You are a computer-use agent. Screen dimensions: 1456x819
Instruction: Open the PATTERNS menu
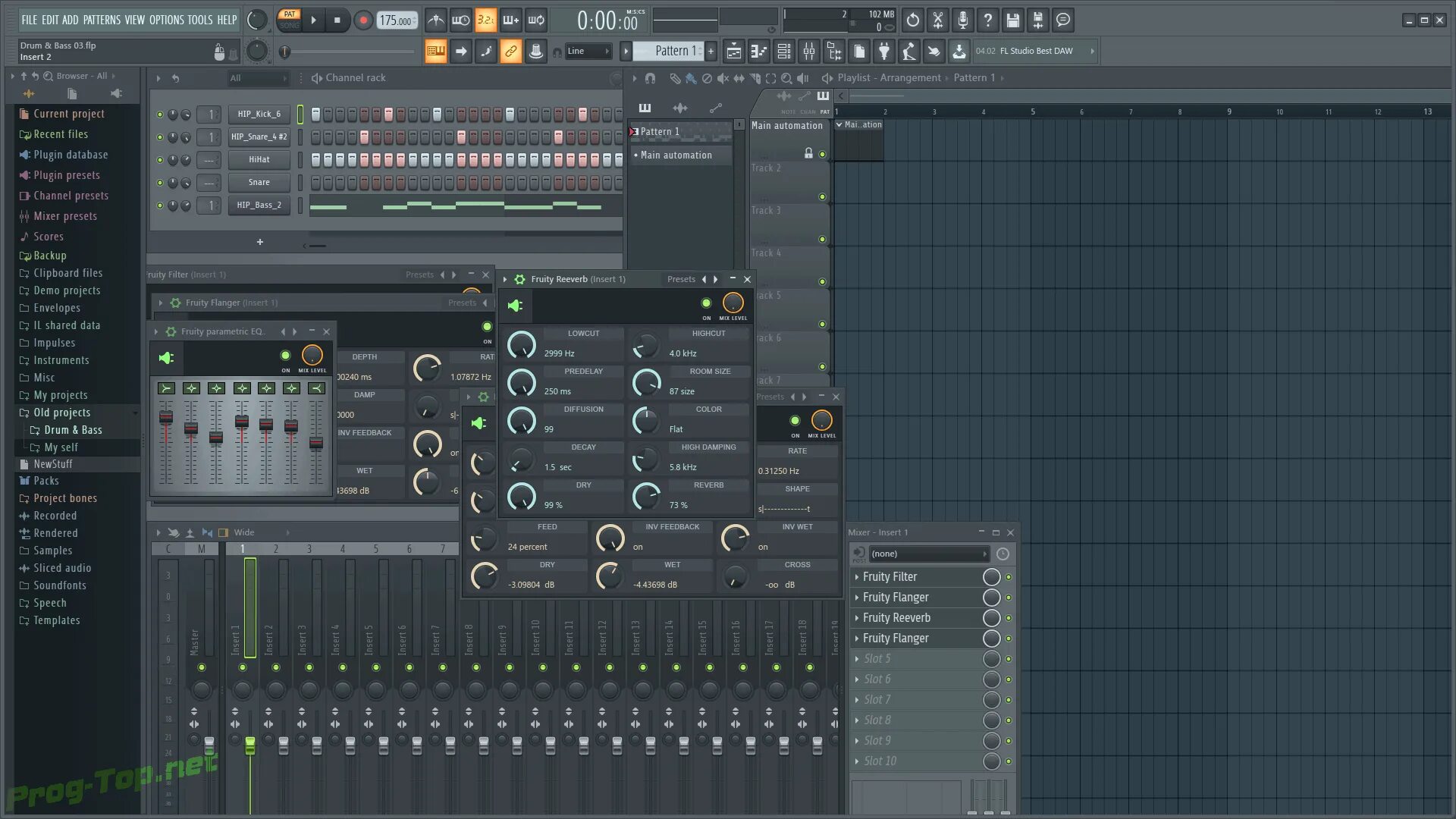click(x=101, y=20)
